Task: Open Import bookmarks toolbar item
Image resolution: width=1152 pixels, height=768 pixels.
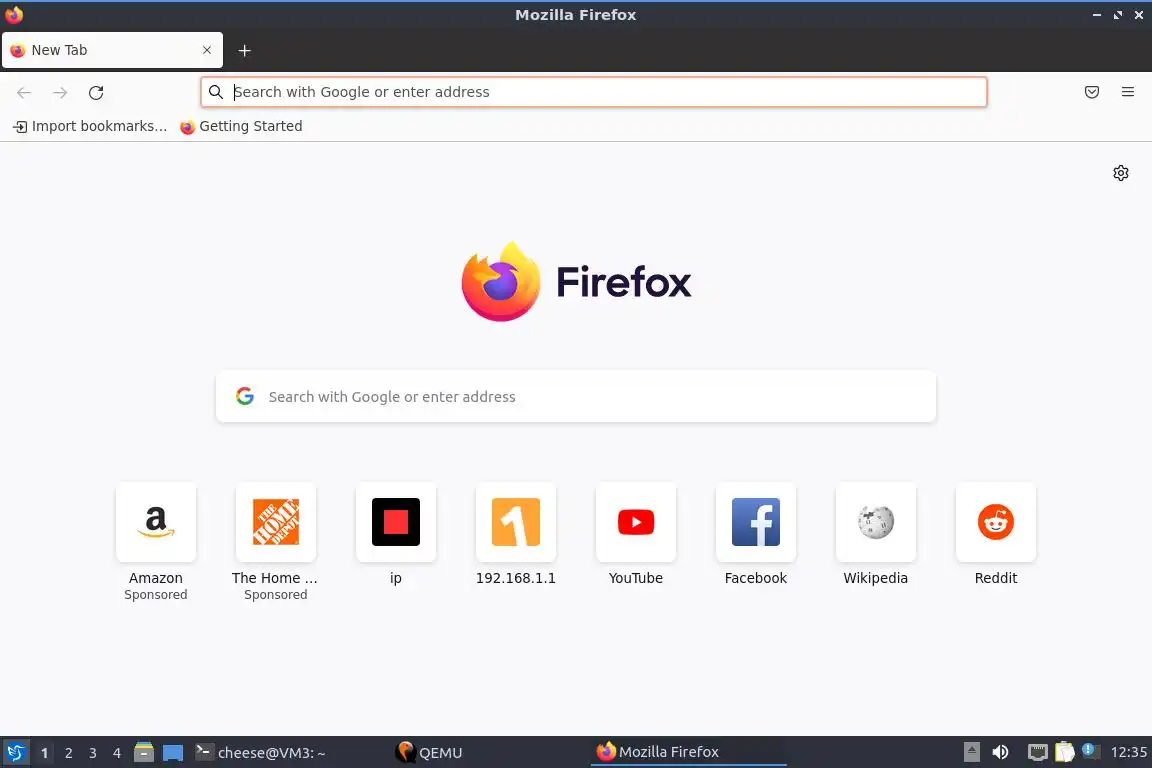Action: 90,126
